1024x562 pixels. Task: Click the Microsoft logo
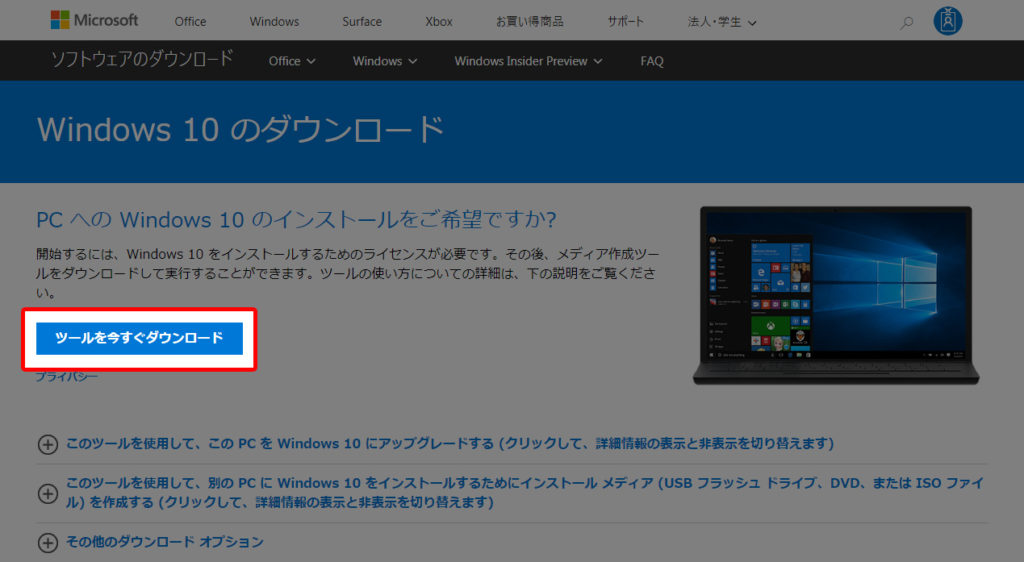tap(94, 21)
